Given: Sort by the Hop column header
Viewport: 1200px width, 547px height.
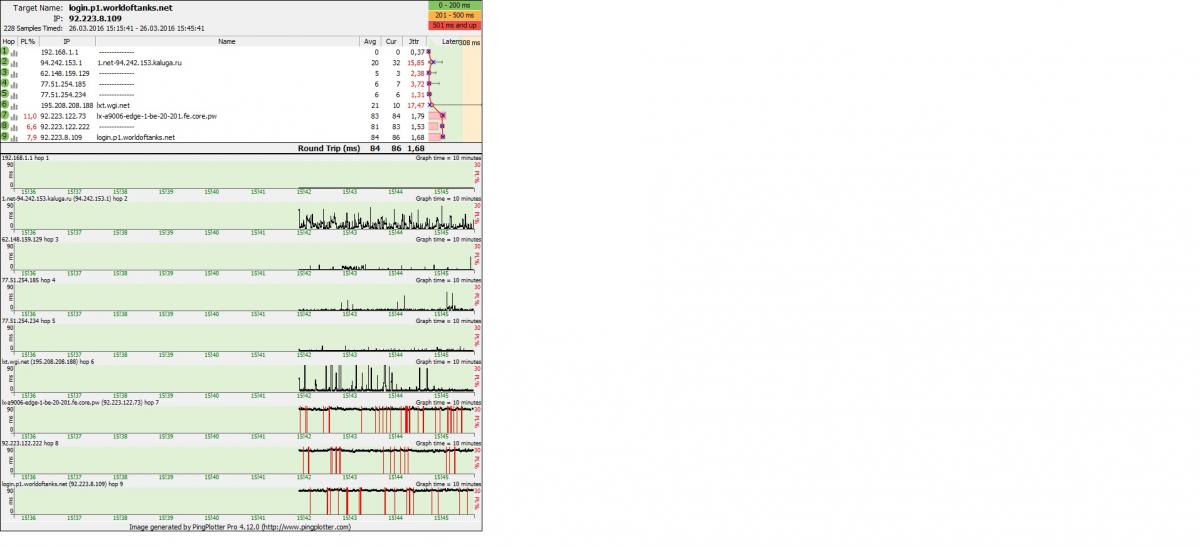Looking at the screenshot, I should (9, 42).
